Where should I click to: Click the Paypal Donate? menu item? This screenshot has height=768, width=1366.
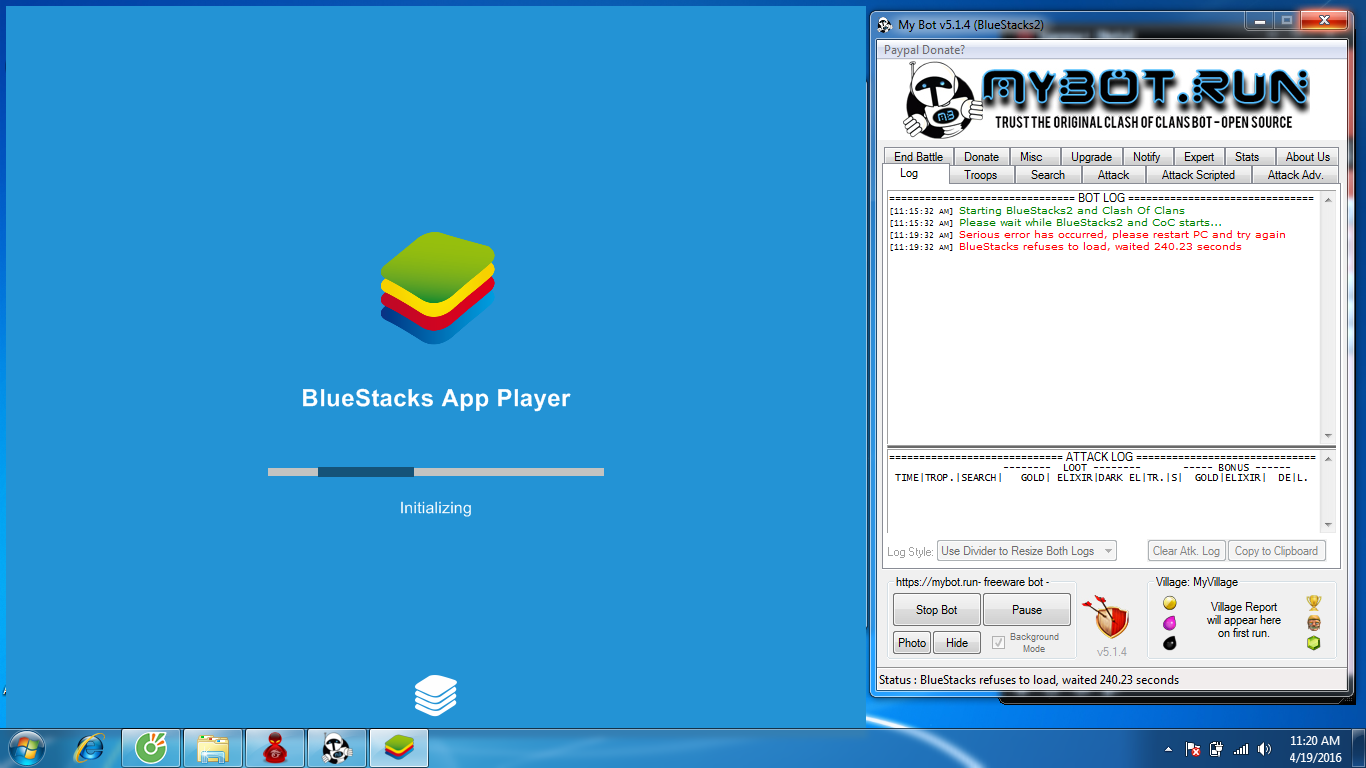tap(924, 50)
